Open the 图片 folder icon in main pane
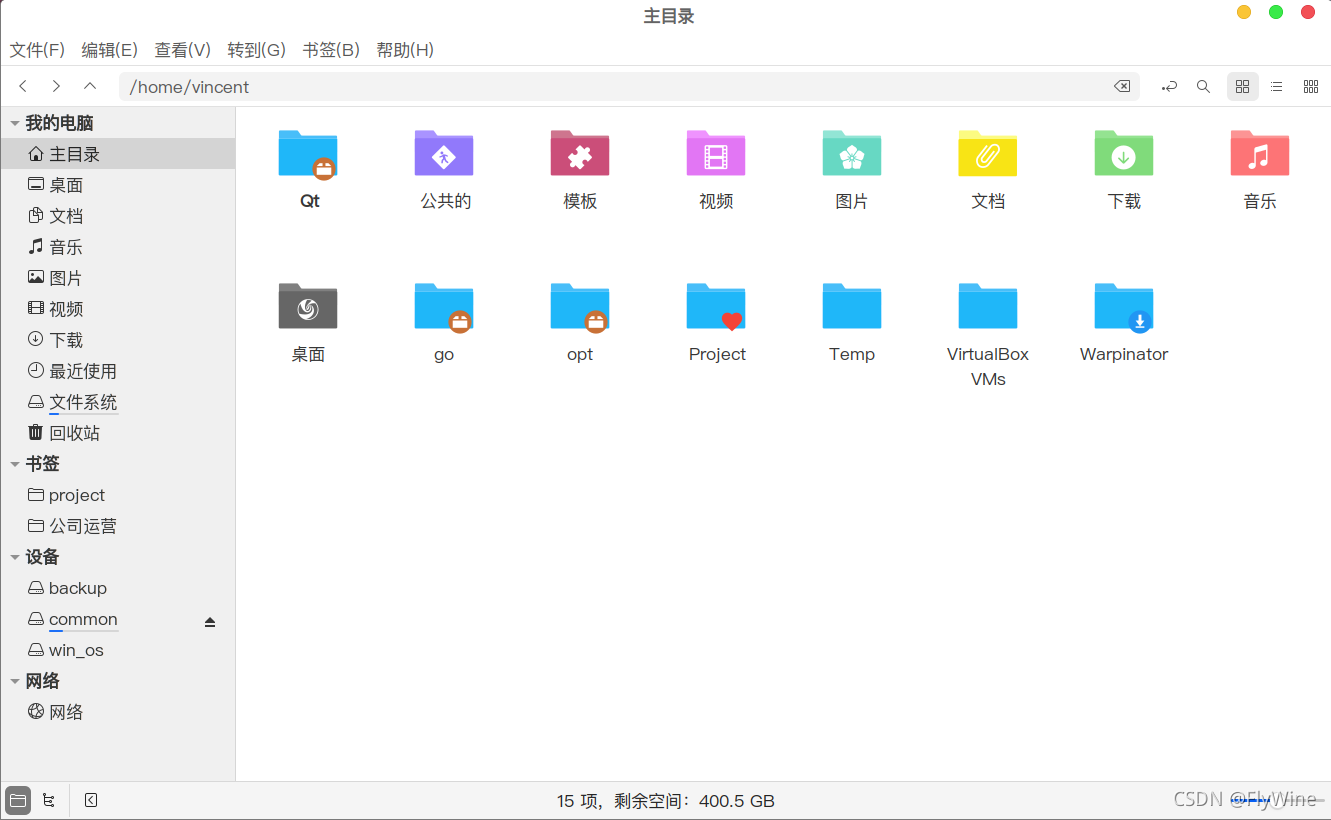This screenshot has width=1331, height=820. click(x=852, y=154)
